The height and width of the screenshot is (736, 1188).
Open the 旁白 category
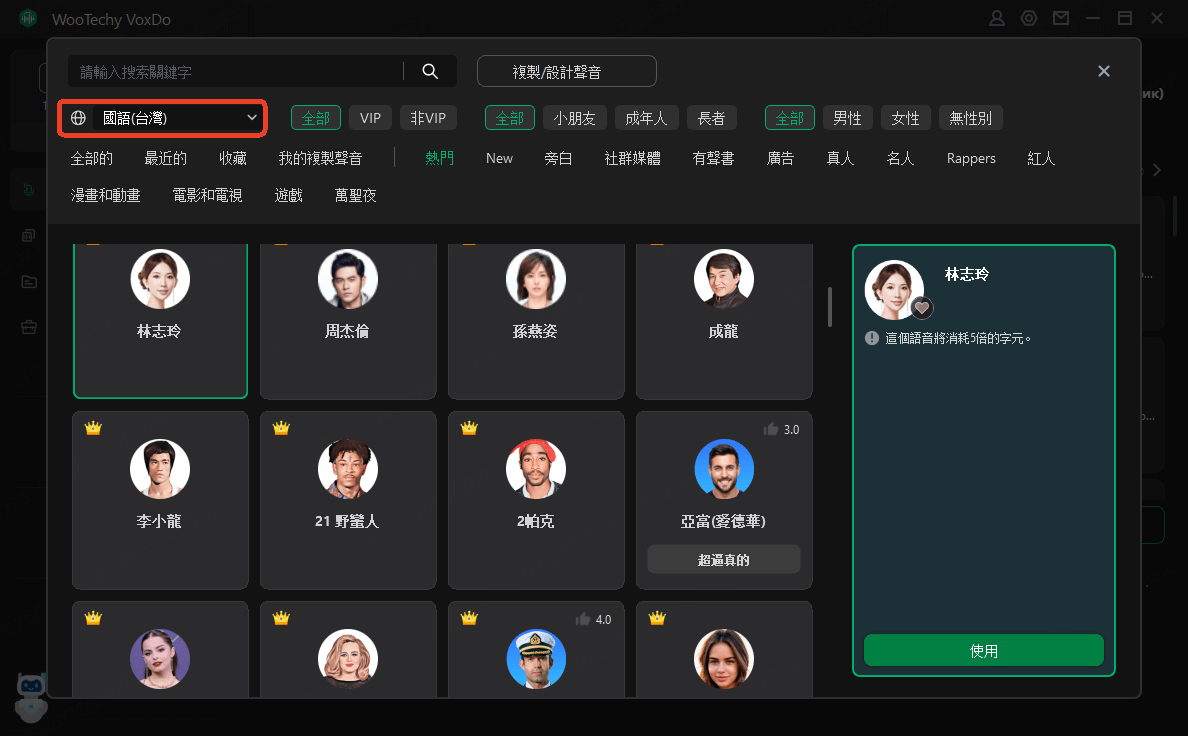click(x=558, y=158)
